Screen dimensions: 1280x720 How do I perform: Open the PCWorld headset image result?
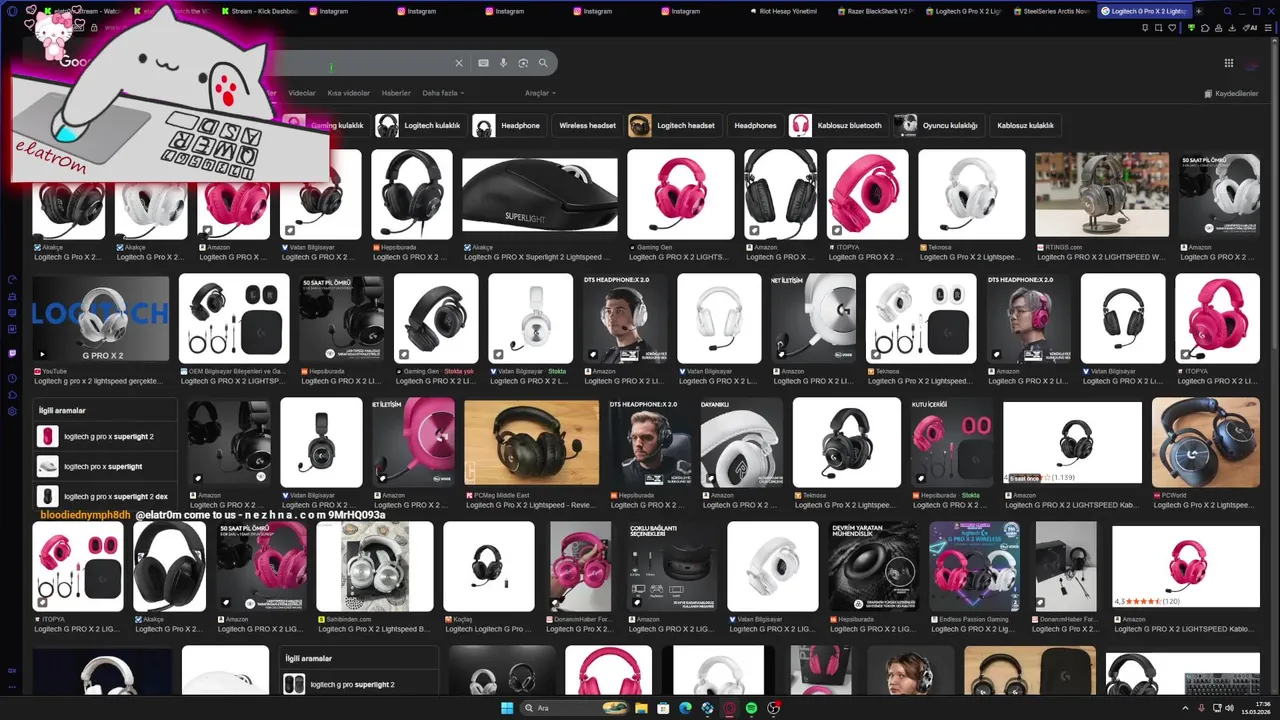pyautogui.click(x=1206, y=442)
